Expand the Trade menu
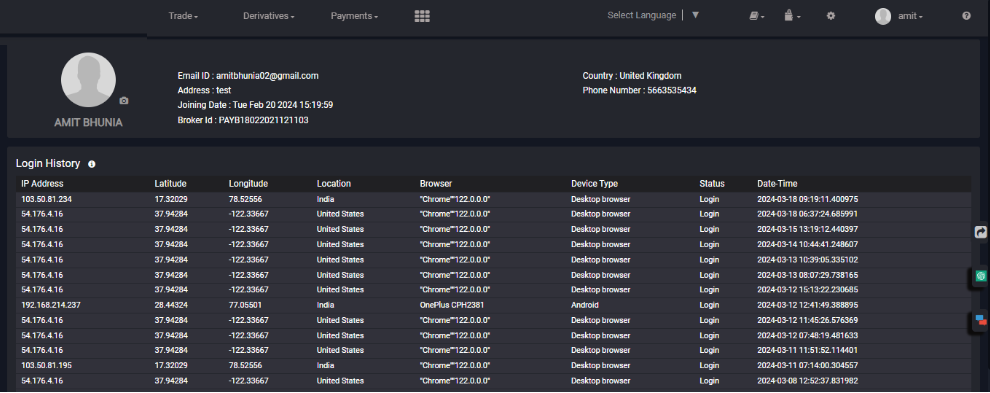 pyautogui.click(x=183, y=16)
